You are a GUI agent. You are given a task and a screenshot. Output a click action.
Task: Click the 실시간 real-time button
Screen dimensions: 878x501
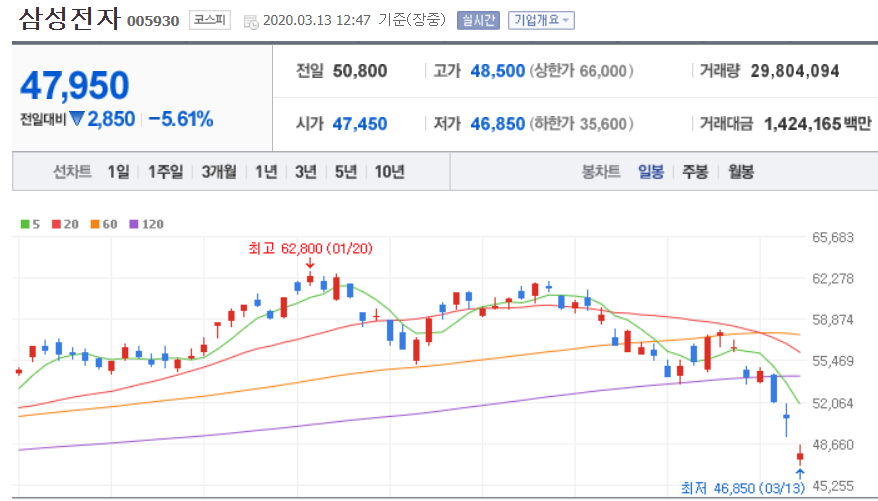click(478, 21)
